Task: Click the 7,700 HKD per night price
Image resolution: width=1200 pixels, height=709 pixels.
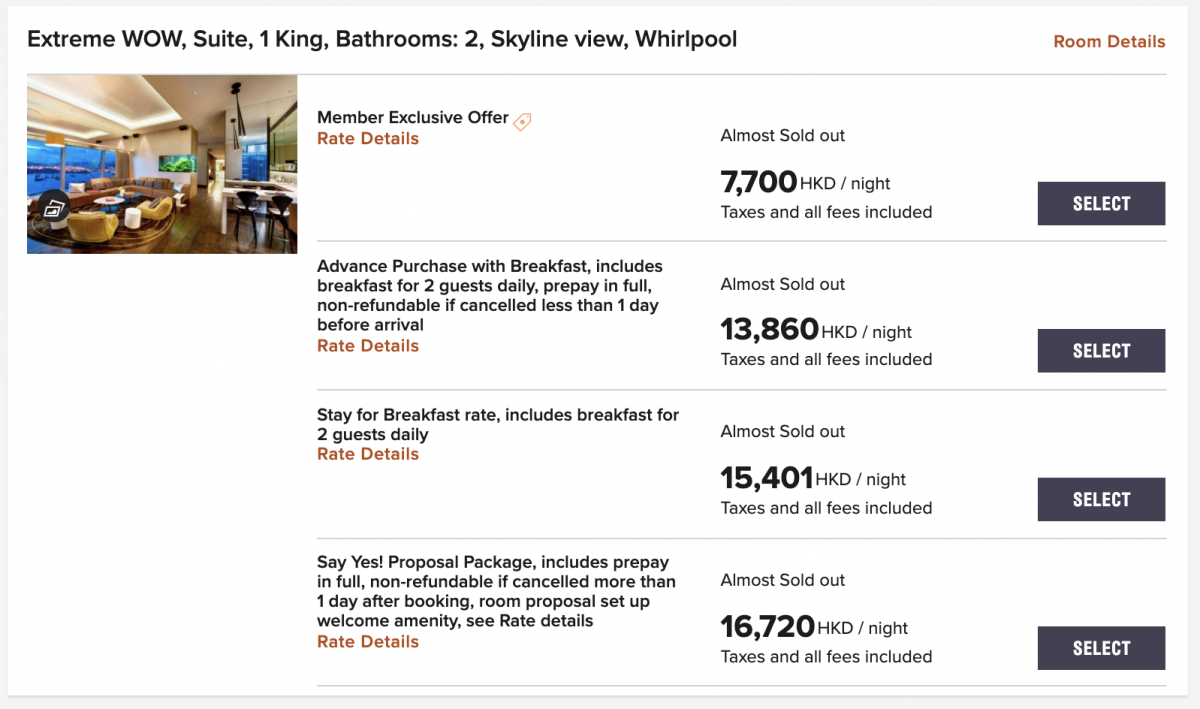Action: (x=805, y=183)
